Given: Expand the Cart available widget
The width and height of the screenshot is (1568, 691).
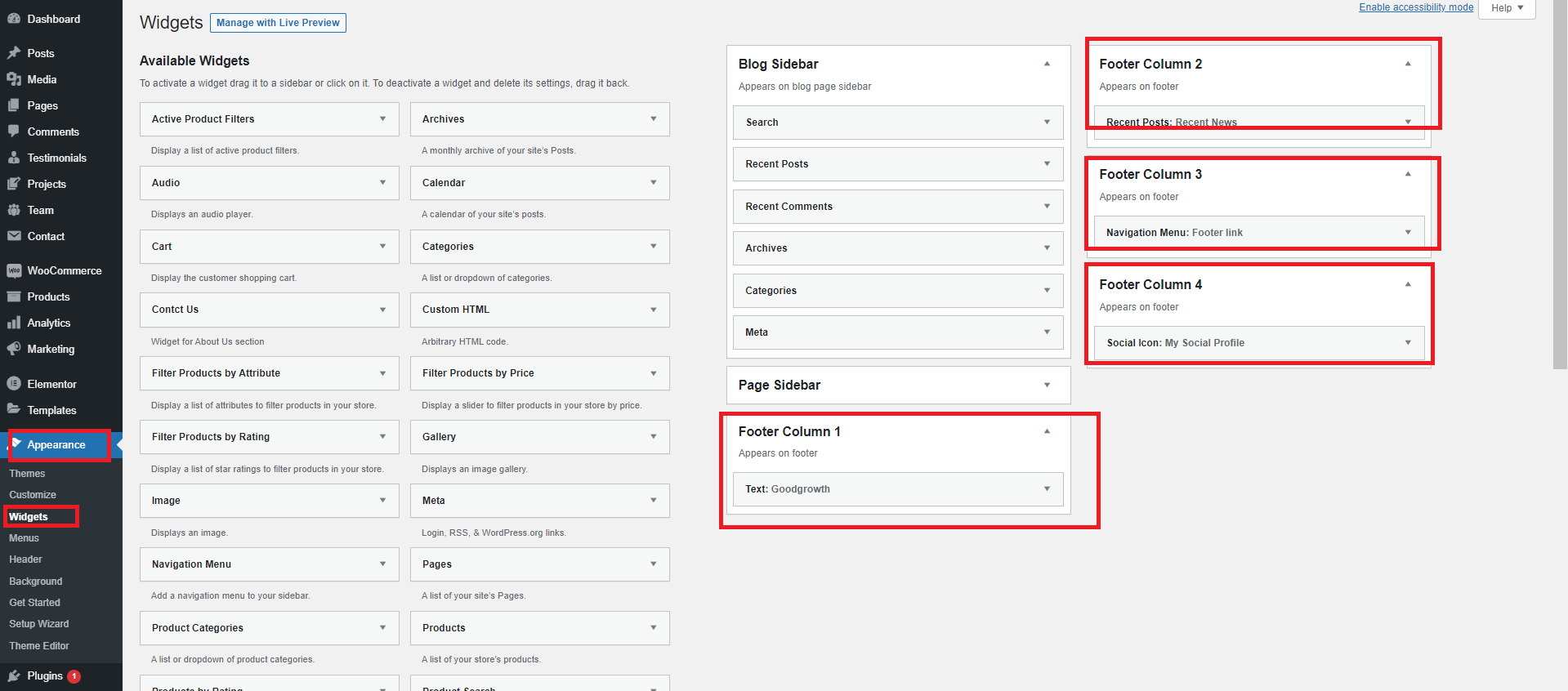Looking at the screenshot, I should click(x=382, y=247).
